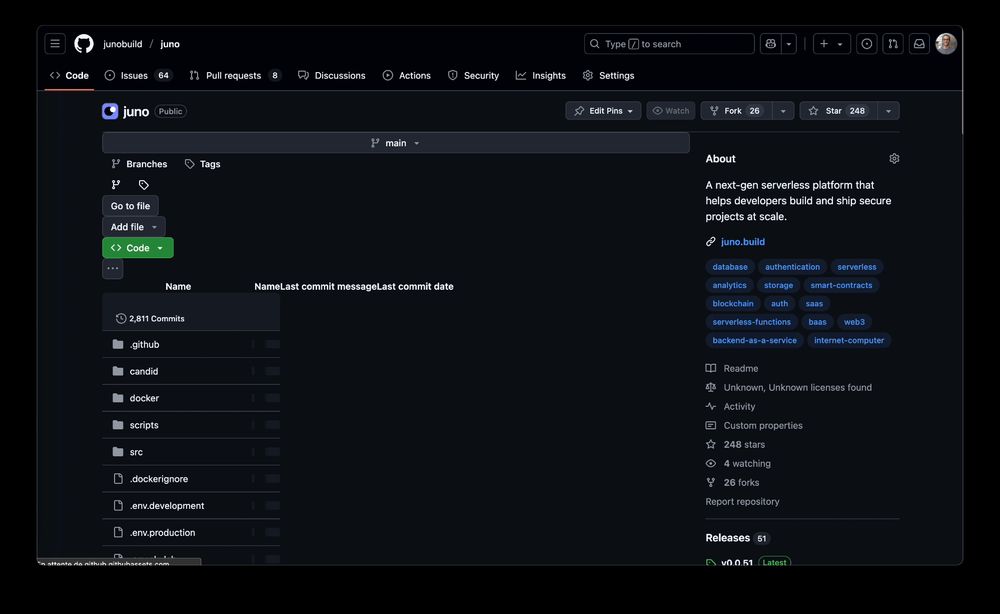
Task: Click the .github folder icon
Action: tap(118, 344)
